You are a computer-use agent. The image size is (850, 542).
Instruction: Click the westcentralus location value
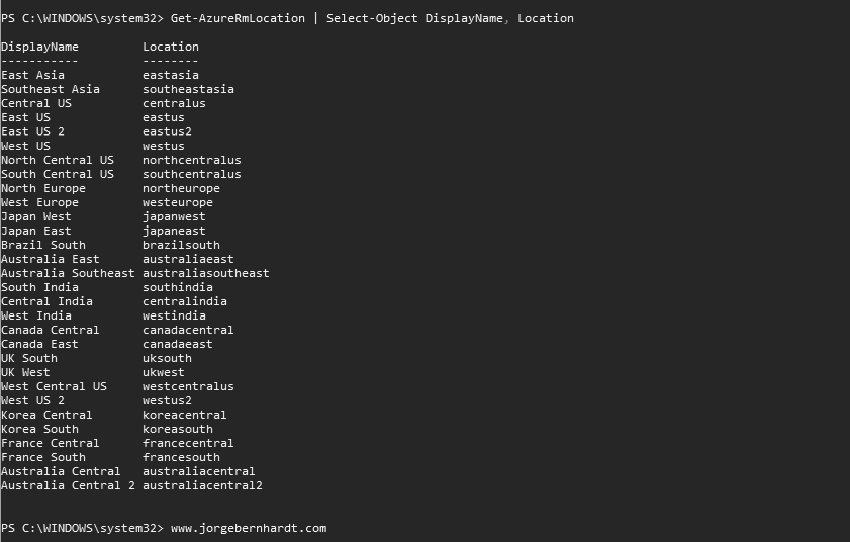188,386
